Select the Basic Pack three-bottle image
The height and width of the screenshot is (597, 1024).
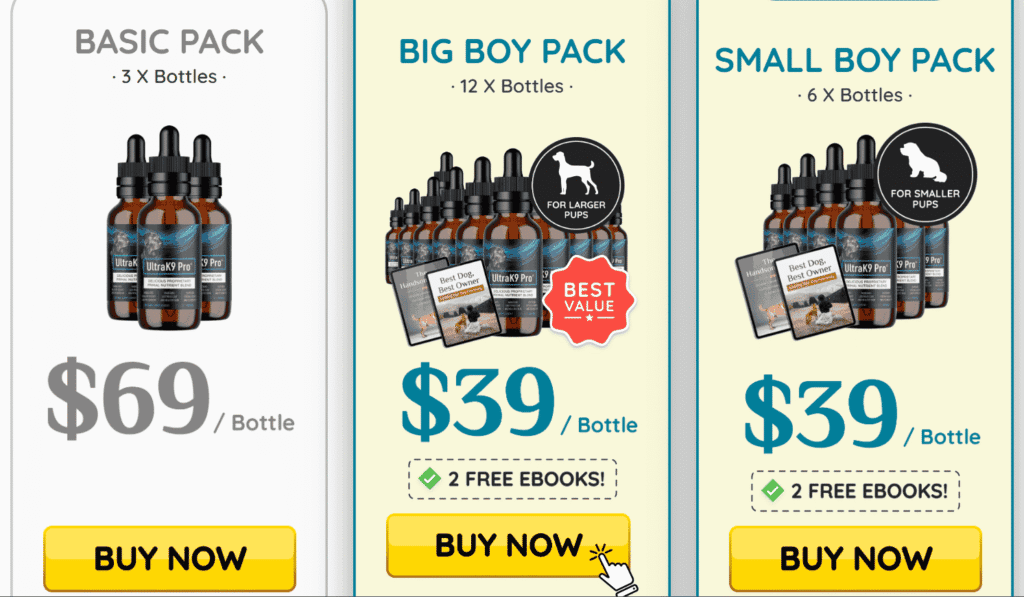point(169,227)
